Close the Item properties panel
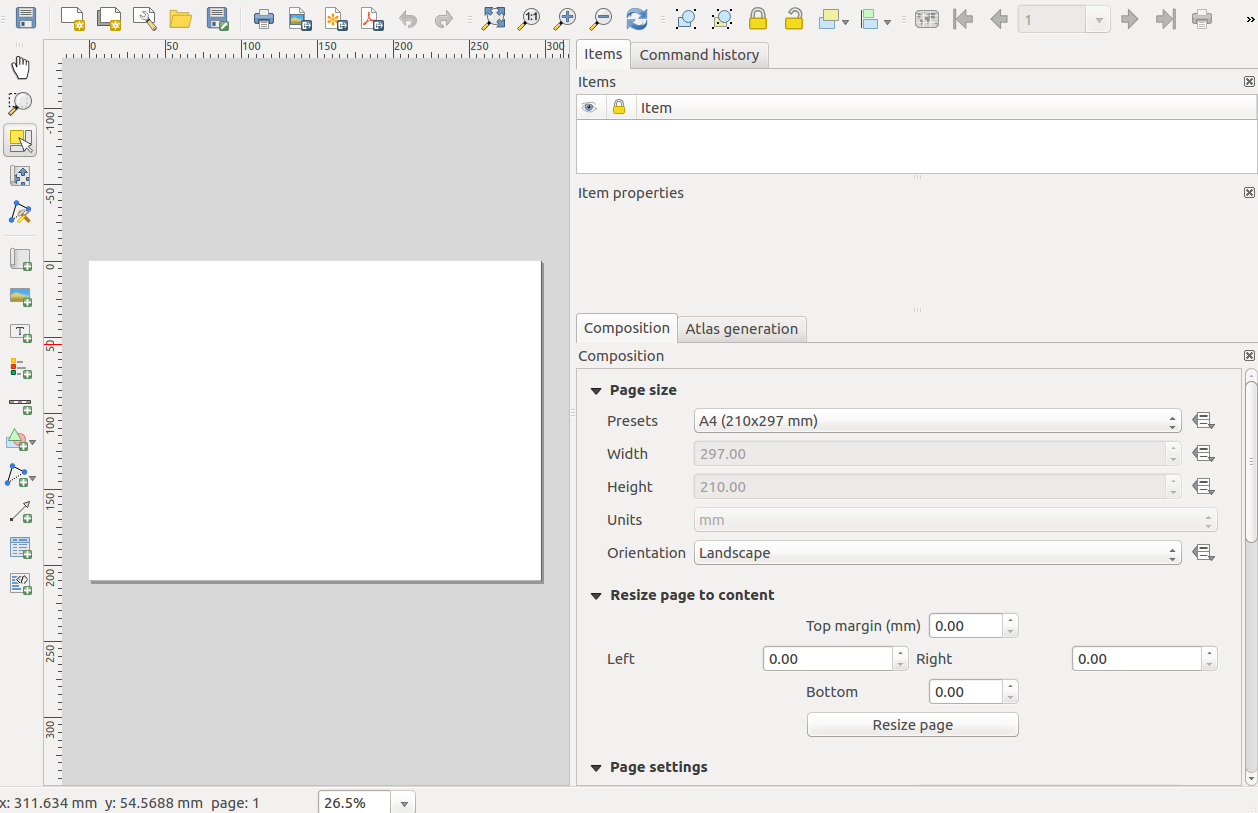 1249,192
